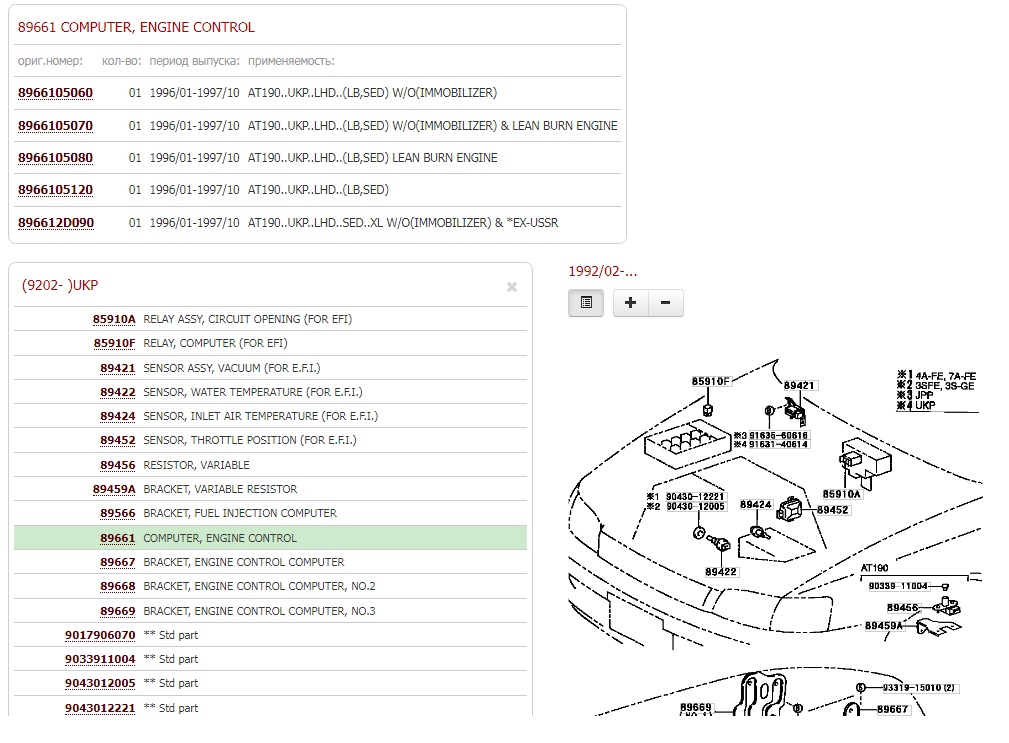Open part number 8966105070 lean burn
The width and height of the screenshot is (1009, 743).
coord(55,125)
